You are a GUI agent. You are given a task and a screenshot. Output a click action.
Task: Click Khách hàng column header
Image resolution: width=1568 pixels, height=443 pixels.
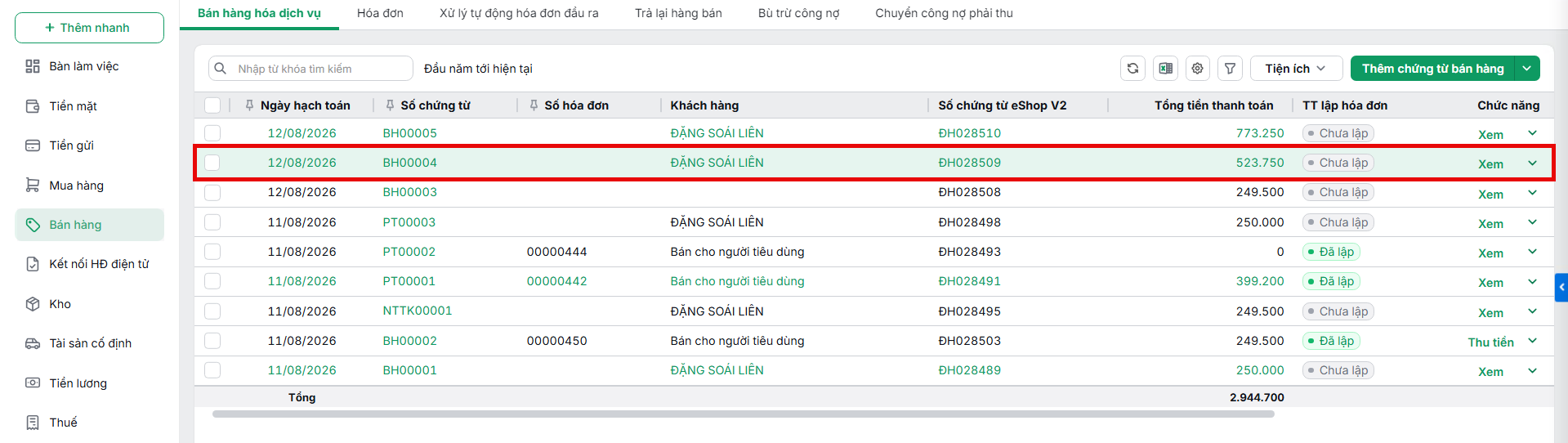coord(704,105)
